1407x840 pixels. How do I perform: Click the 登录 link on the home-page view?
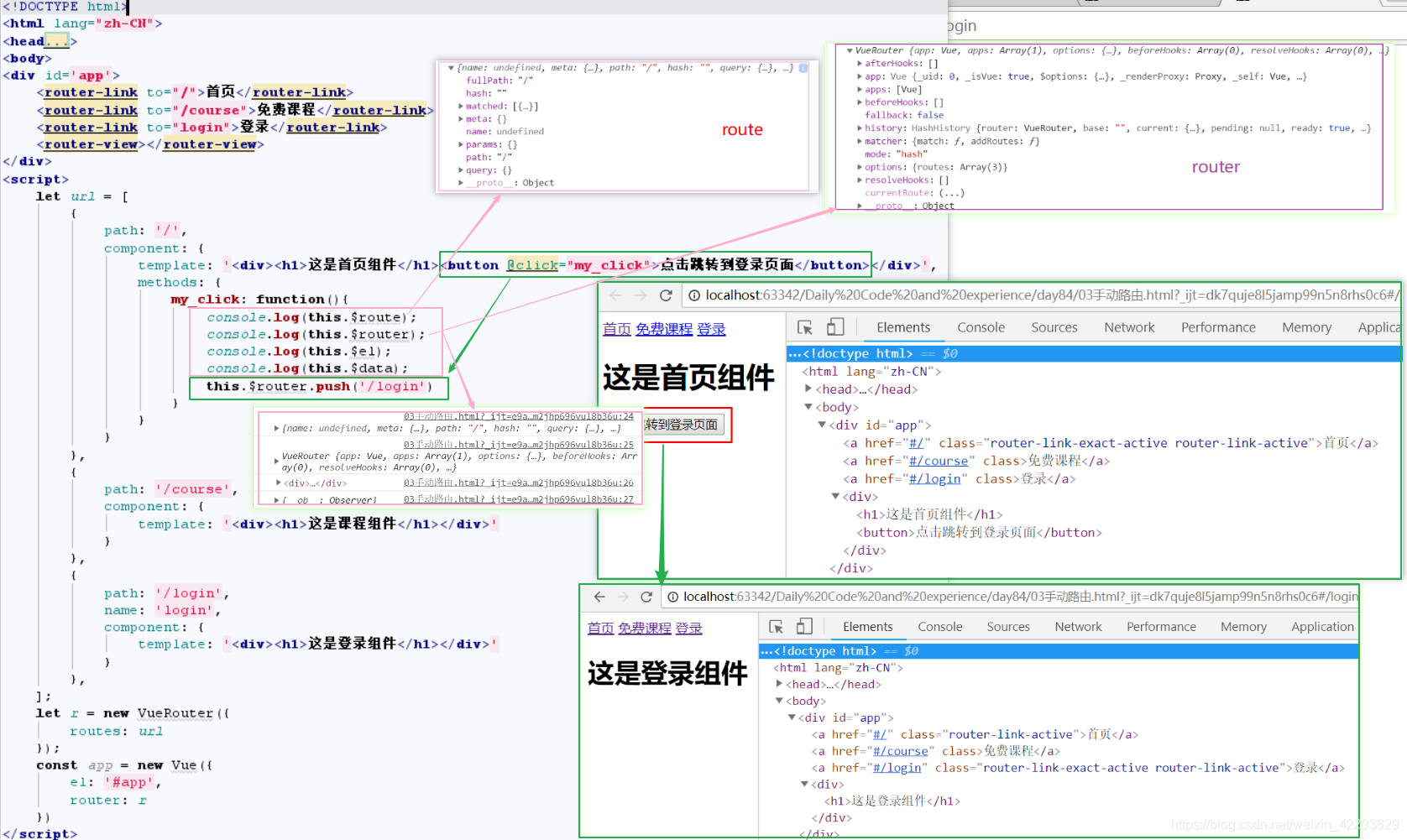click(711, 330)
